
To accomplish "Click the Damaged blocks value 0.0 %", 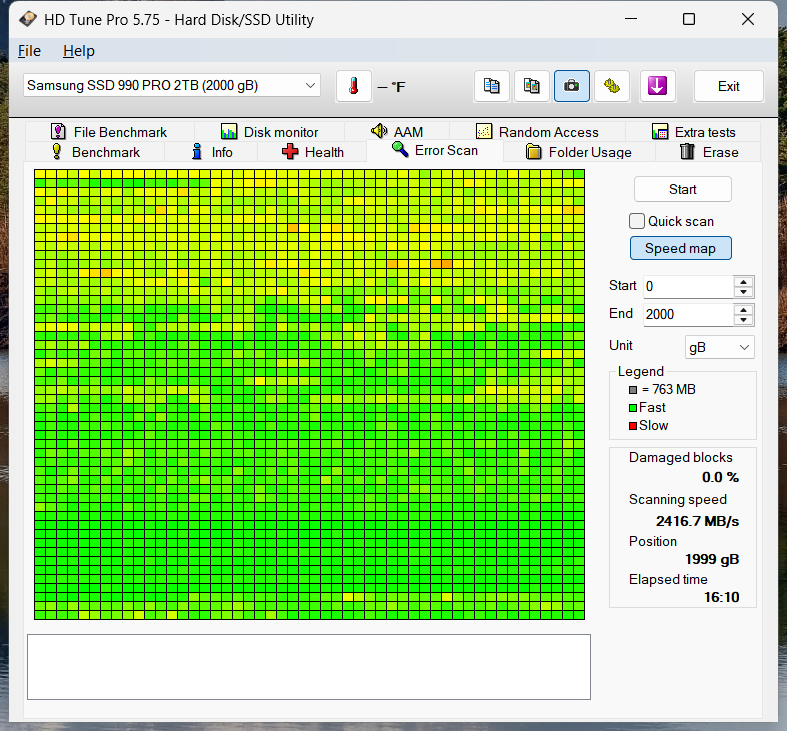I will (720, 477).
